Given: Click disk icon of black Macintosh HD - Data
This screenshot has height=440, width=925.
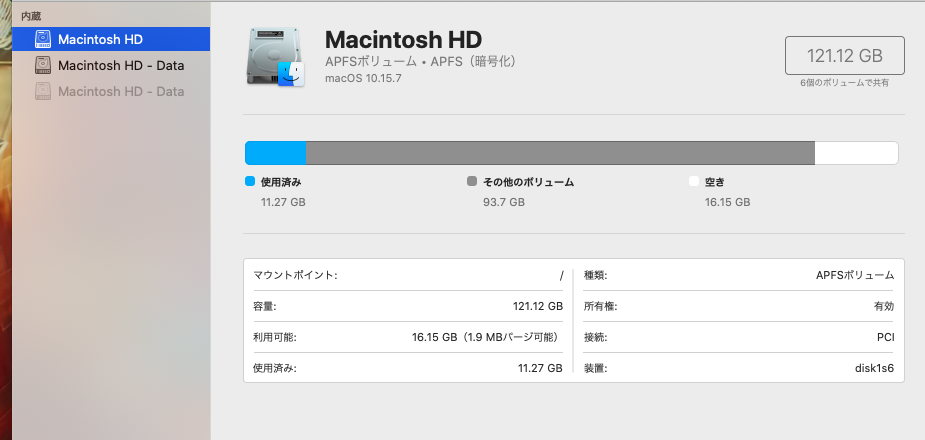Looking at the screenshot, I should (x=43, y=65).
